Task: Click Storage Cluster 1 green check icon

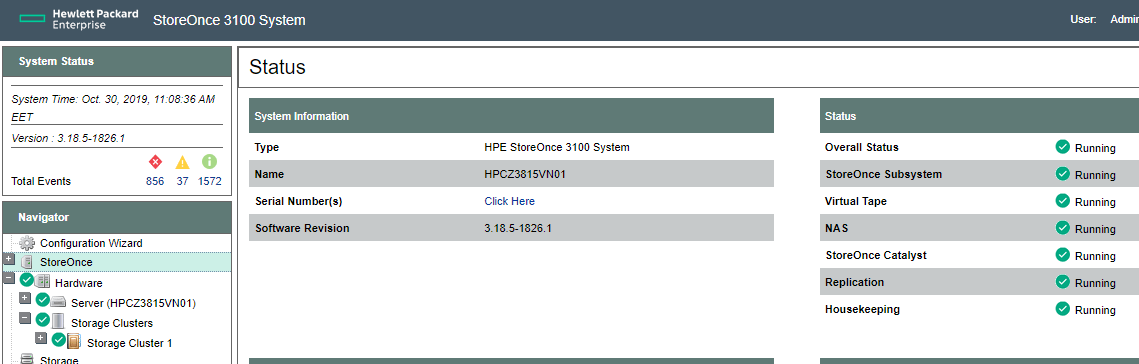Action: (x=59, y=339)
